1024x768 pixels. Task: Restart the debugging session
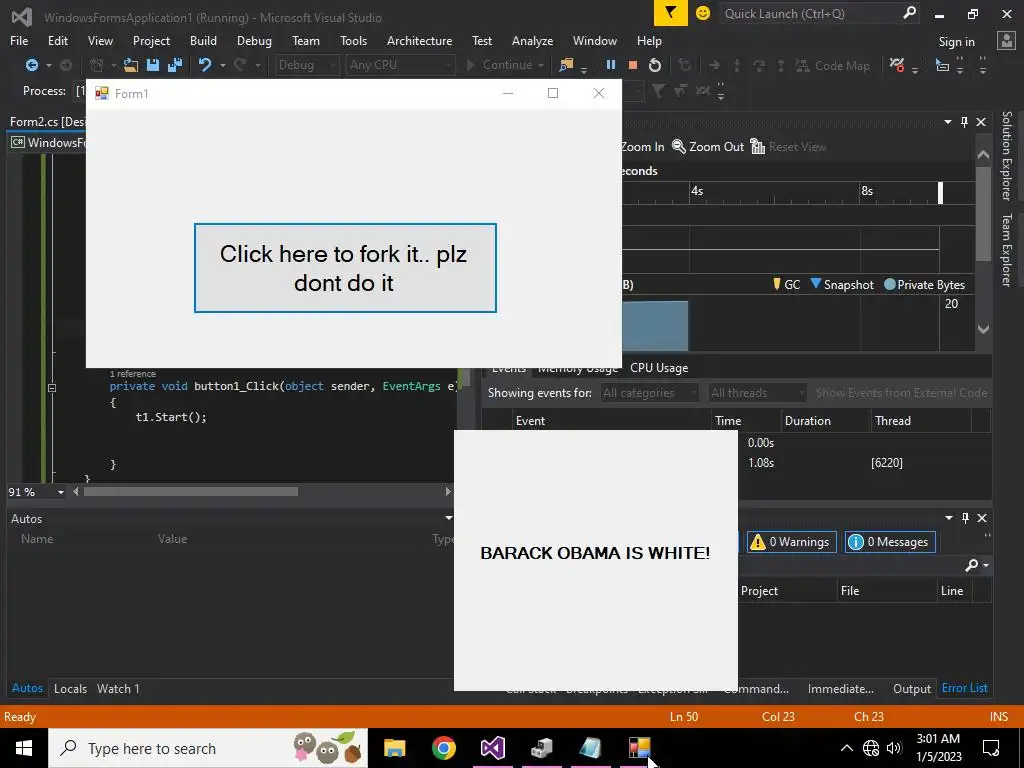[x=654, y=65]
